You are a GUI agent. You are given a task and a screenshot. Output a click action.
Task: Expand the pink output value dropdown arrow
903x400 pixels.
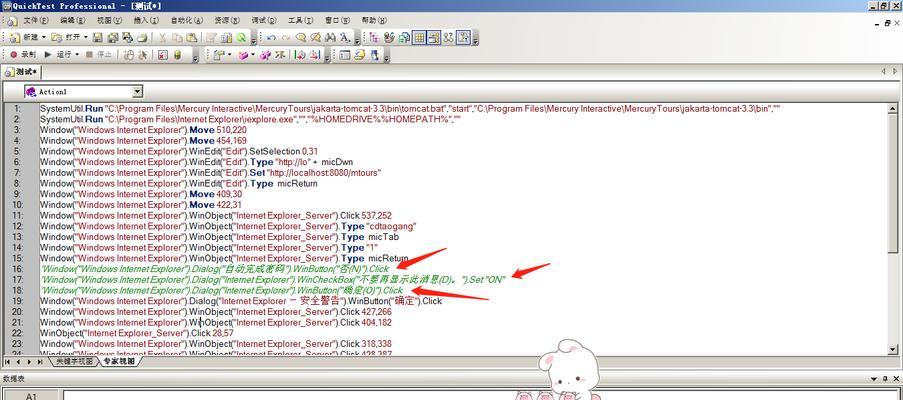pos(253,55)
